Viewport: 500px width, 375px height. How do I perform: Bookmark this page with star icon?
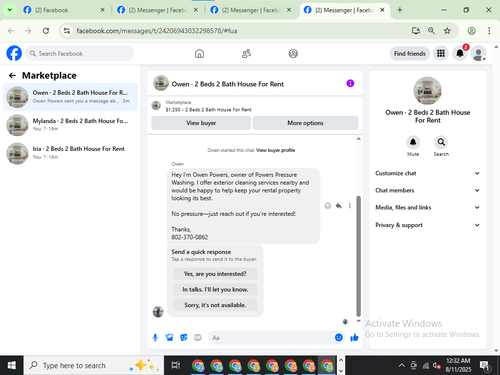click(x=447, y=31)
